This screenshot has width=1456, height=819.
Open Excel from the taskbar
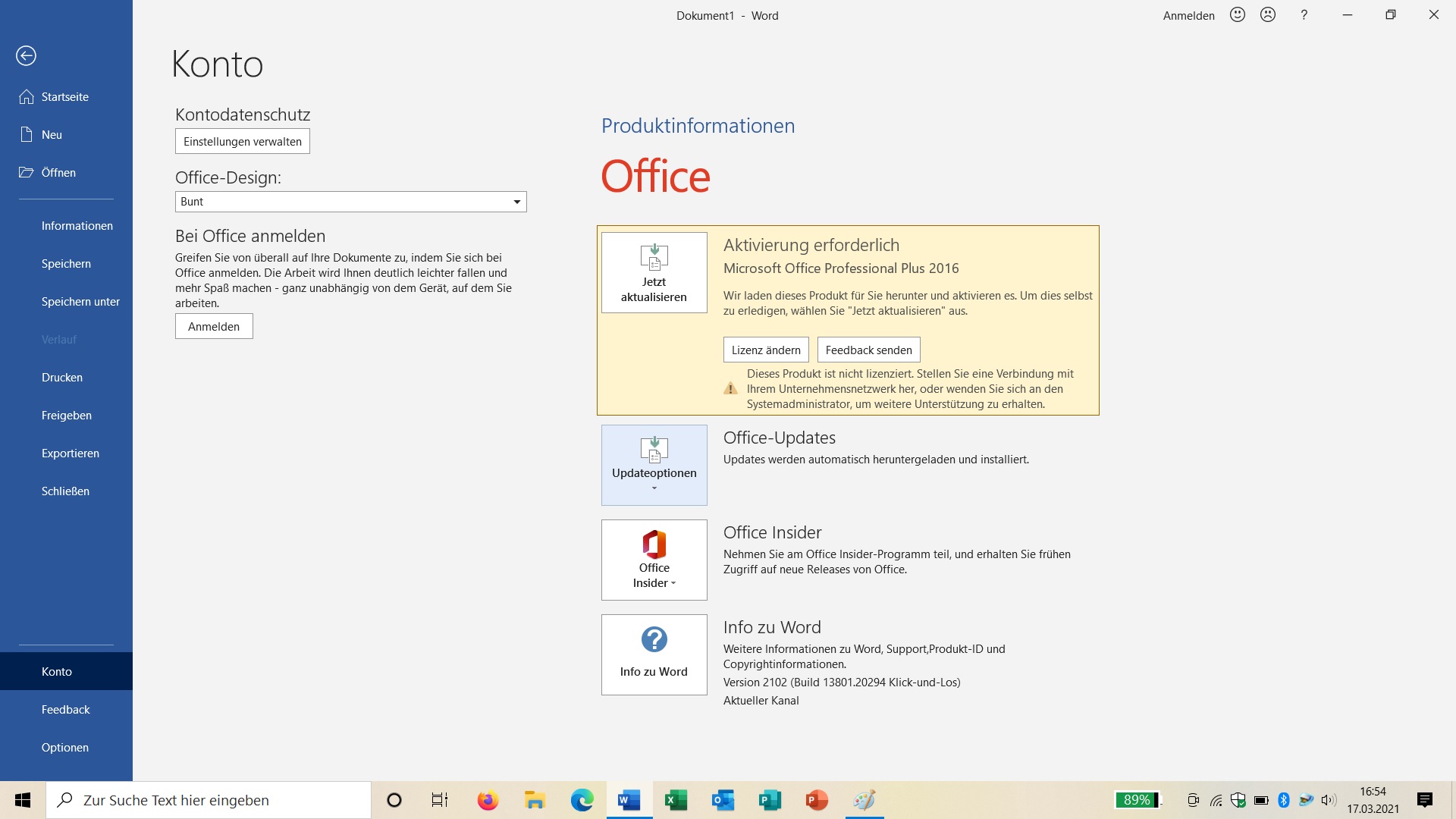676,800
